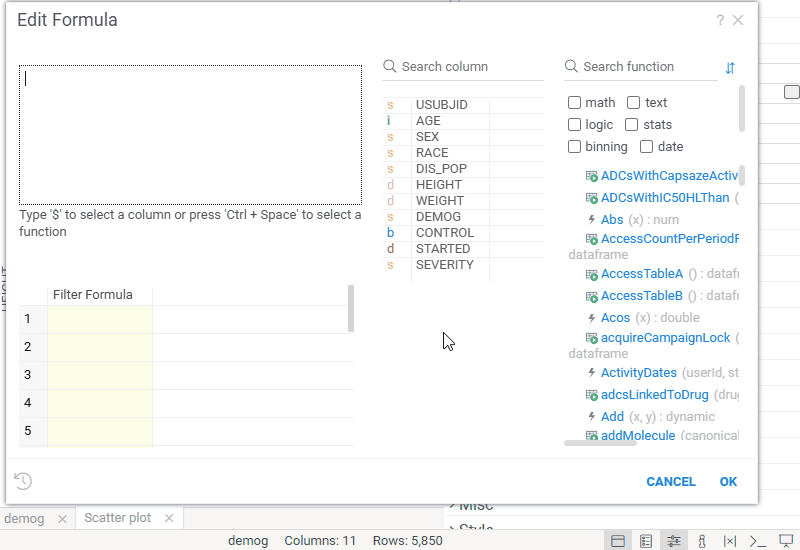This screenshot has width=800, height=550.
Task: Select the HEIGHT column in list
Action: [438, 185]
